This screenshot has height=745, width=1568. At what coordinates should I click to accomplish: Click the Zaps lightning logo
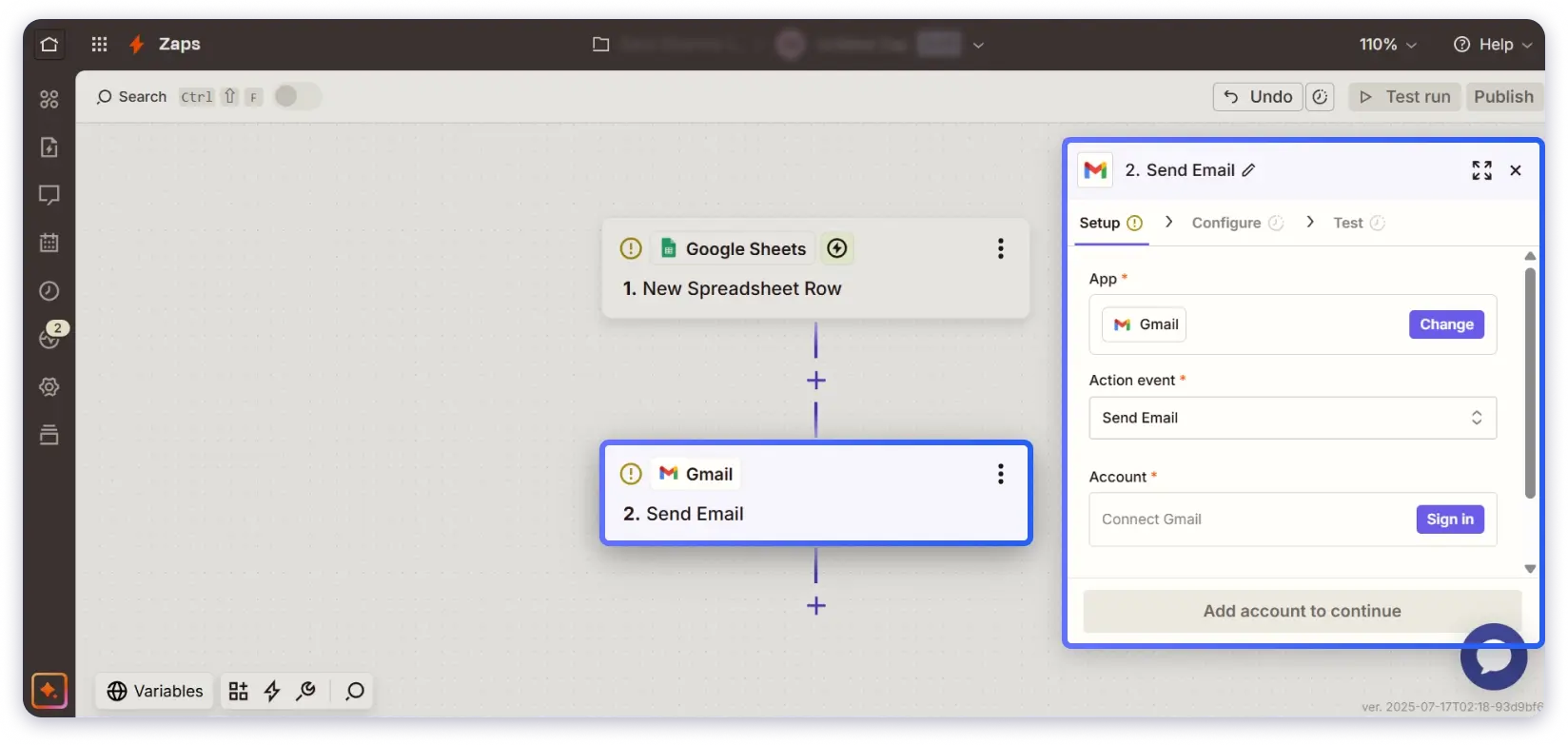(x=137, y=44)
